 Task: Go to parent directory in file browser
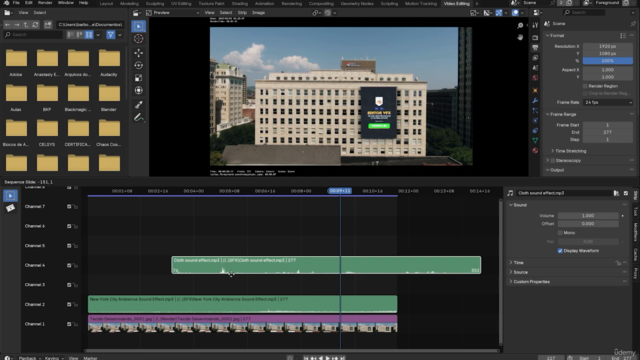coord(26,25)
